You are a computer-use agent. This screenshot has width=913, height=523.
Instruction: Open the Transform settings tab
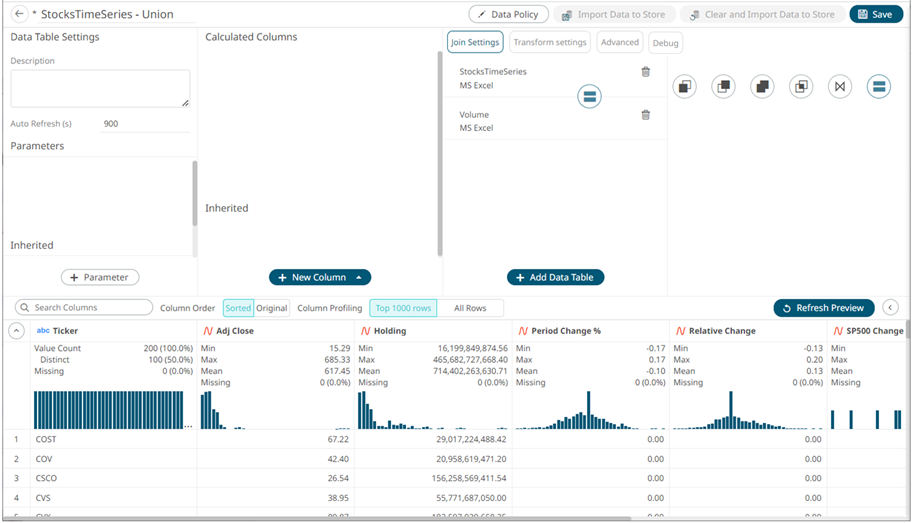549,42
